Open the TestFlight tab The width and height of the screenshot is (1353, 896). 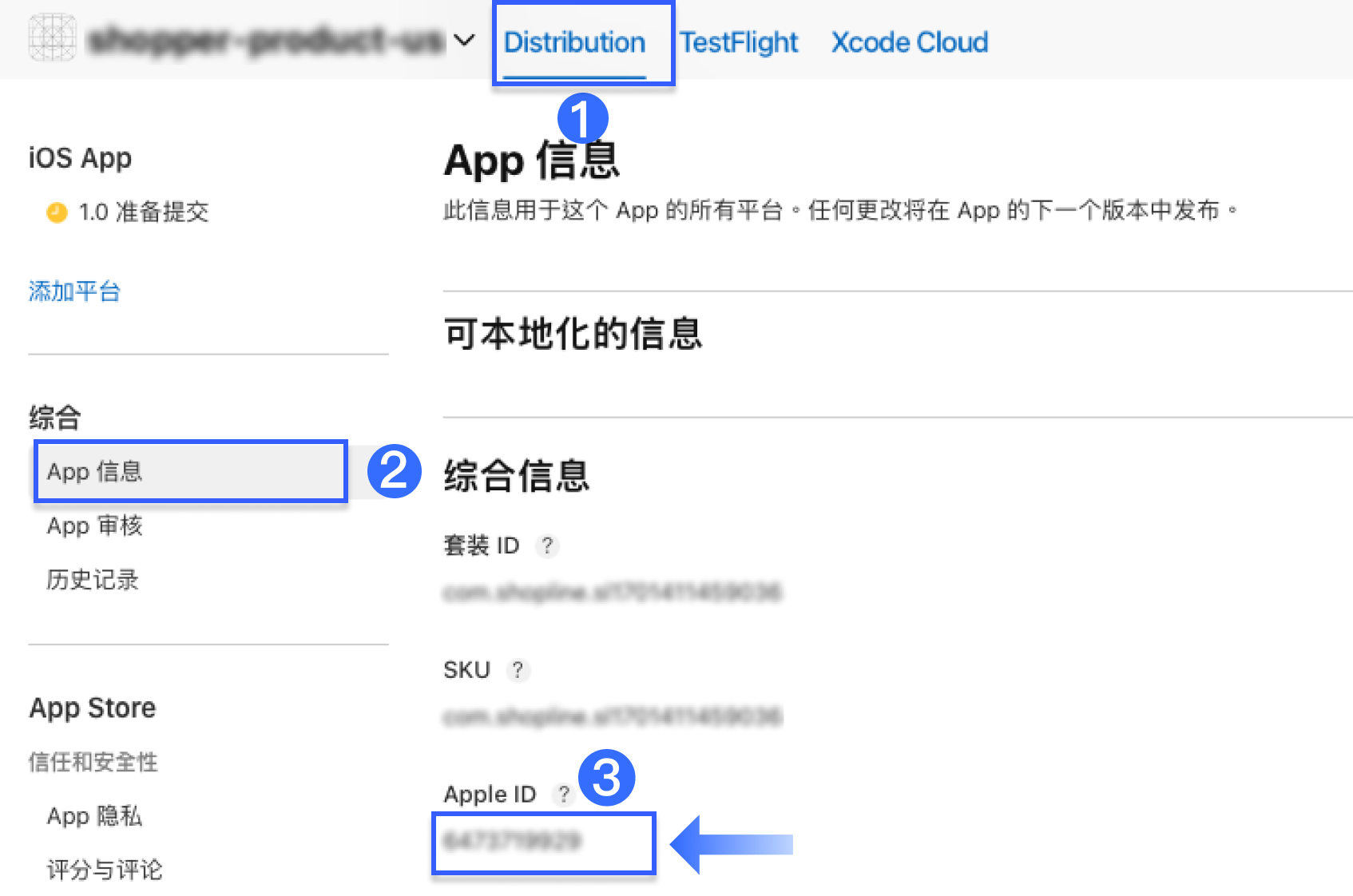click(x=739, y=42)
